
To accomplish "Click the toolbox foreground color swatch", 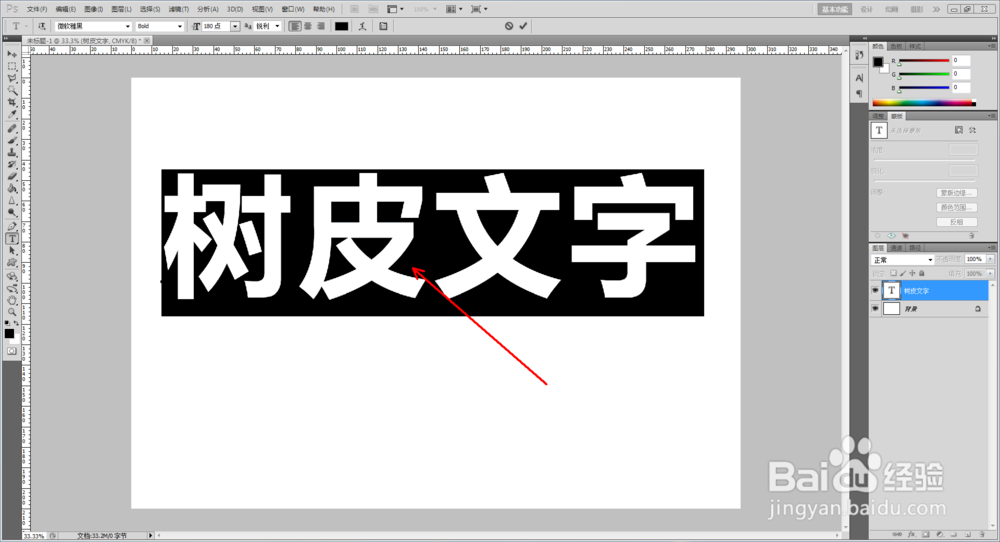I will point(9,333).
